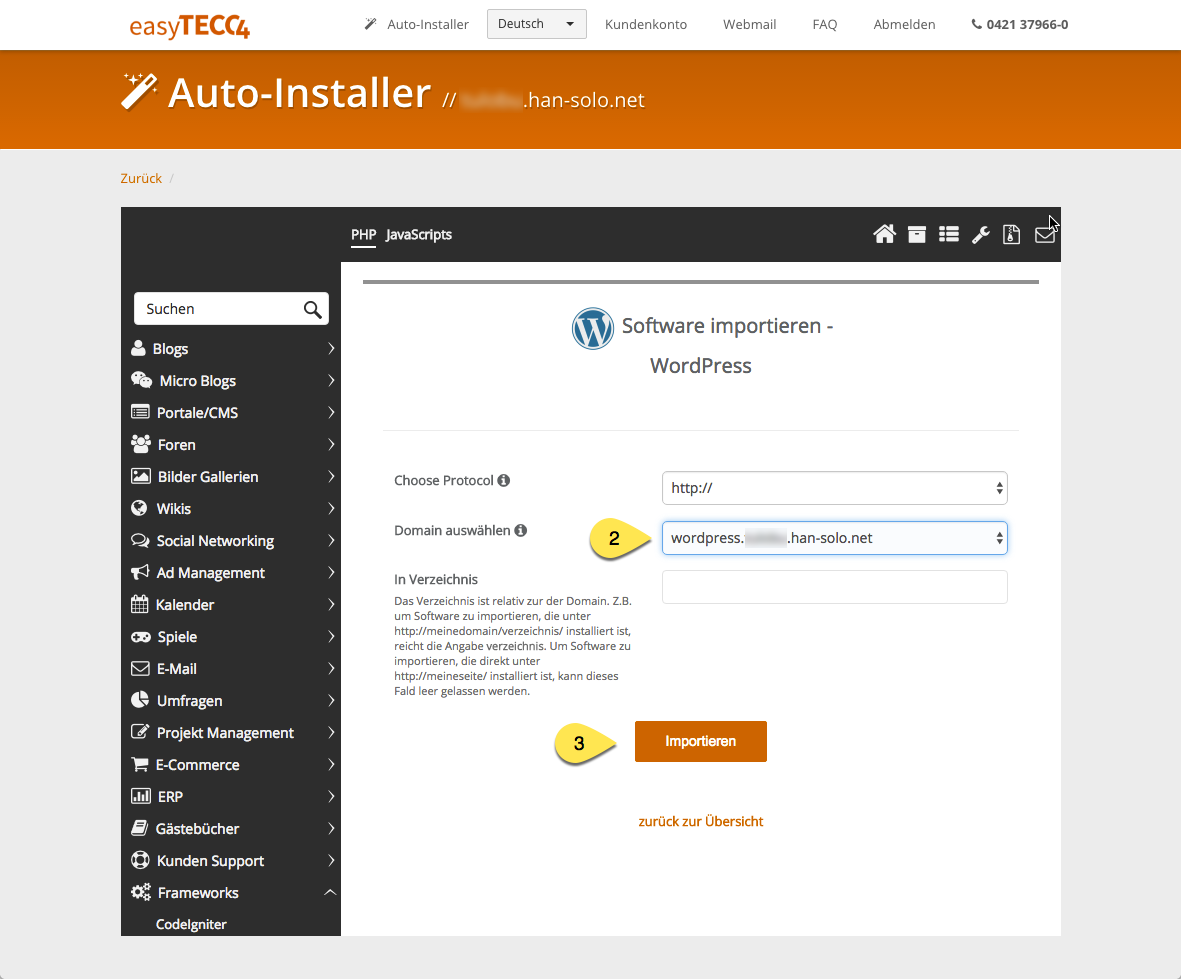Open the zip file icon in toolbar
The image size is (1181, 979).
click(1012, 234)
